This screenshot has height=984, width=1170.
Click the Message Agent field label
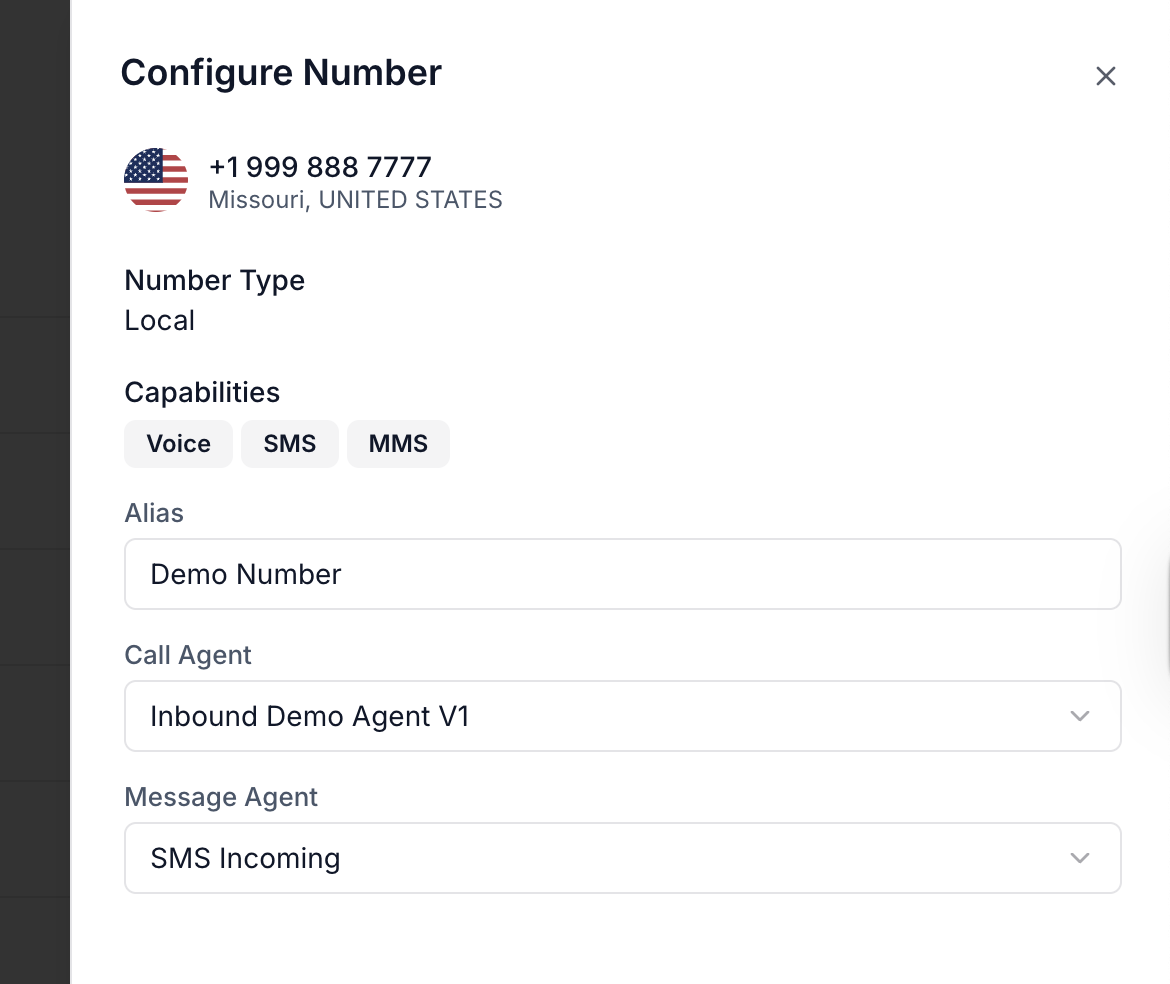221,797
